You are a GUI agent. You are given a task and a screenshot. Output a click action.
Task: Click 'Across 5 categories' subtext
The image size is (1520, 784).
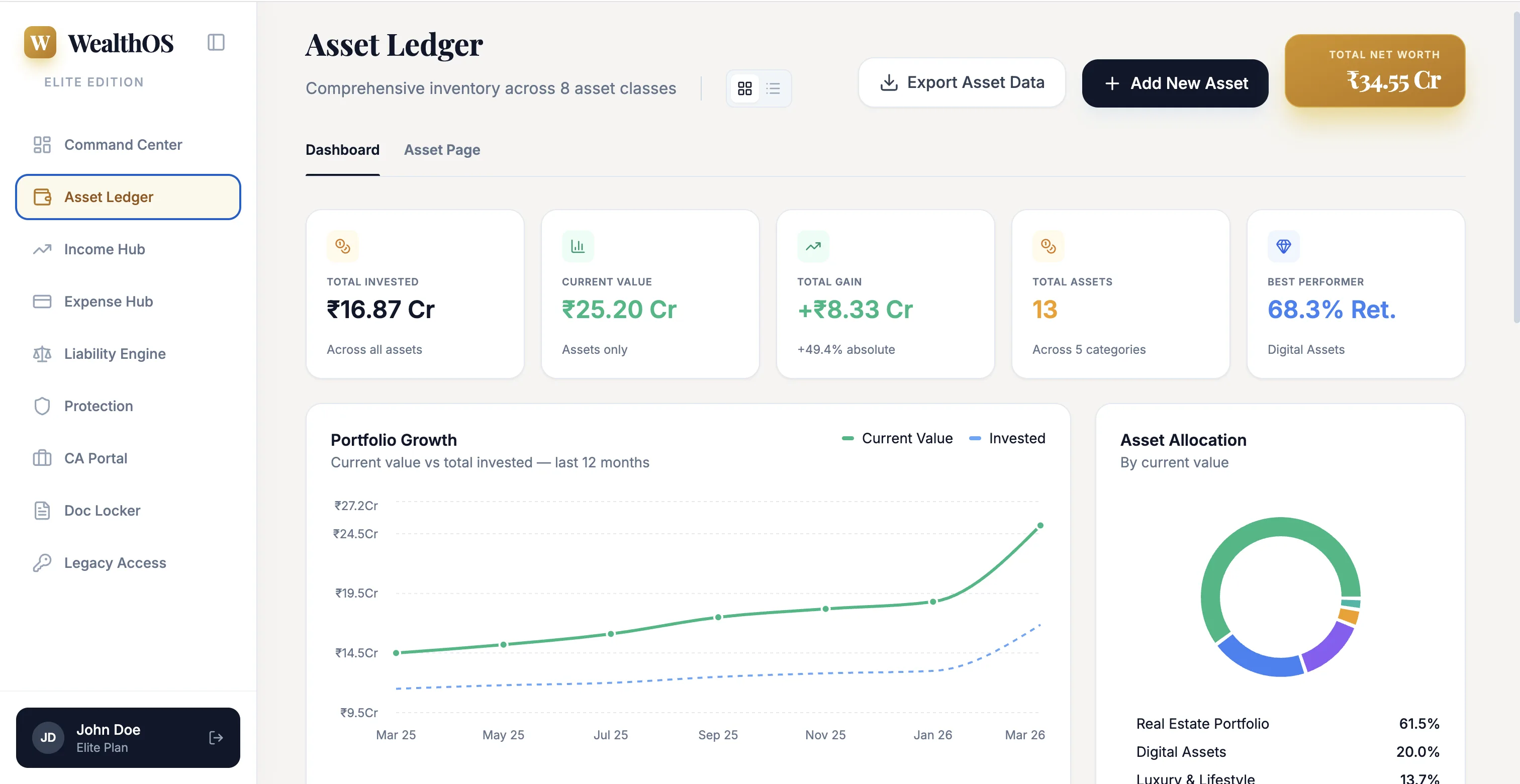(x=1089, y=350)
